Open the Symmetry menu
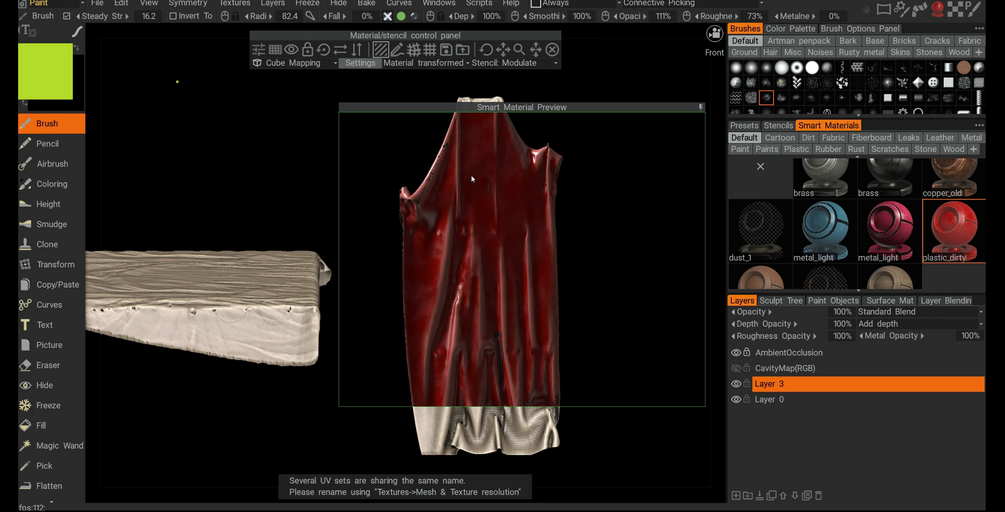This screenshot has height=512, width=1005. 188,4
